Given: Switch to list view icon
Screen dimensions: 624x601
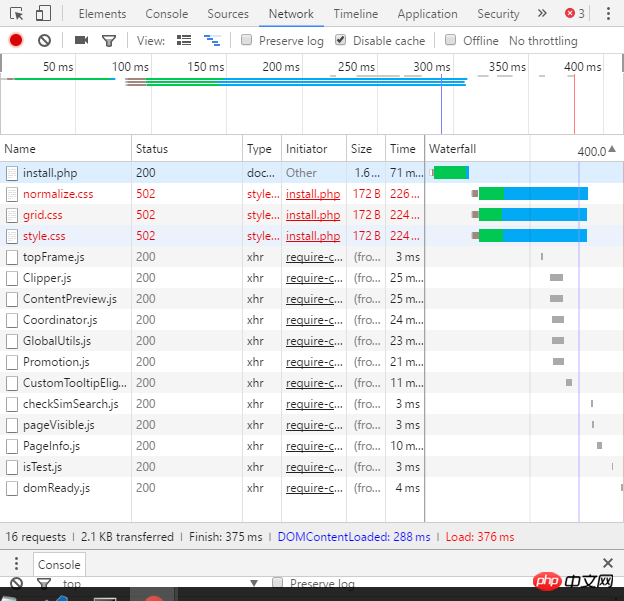Looking at the screenshot, I should [184, 40].
